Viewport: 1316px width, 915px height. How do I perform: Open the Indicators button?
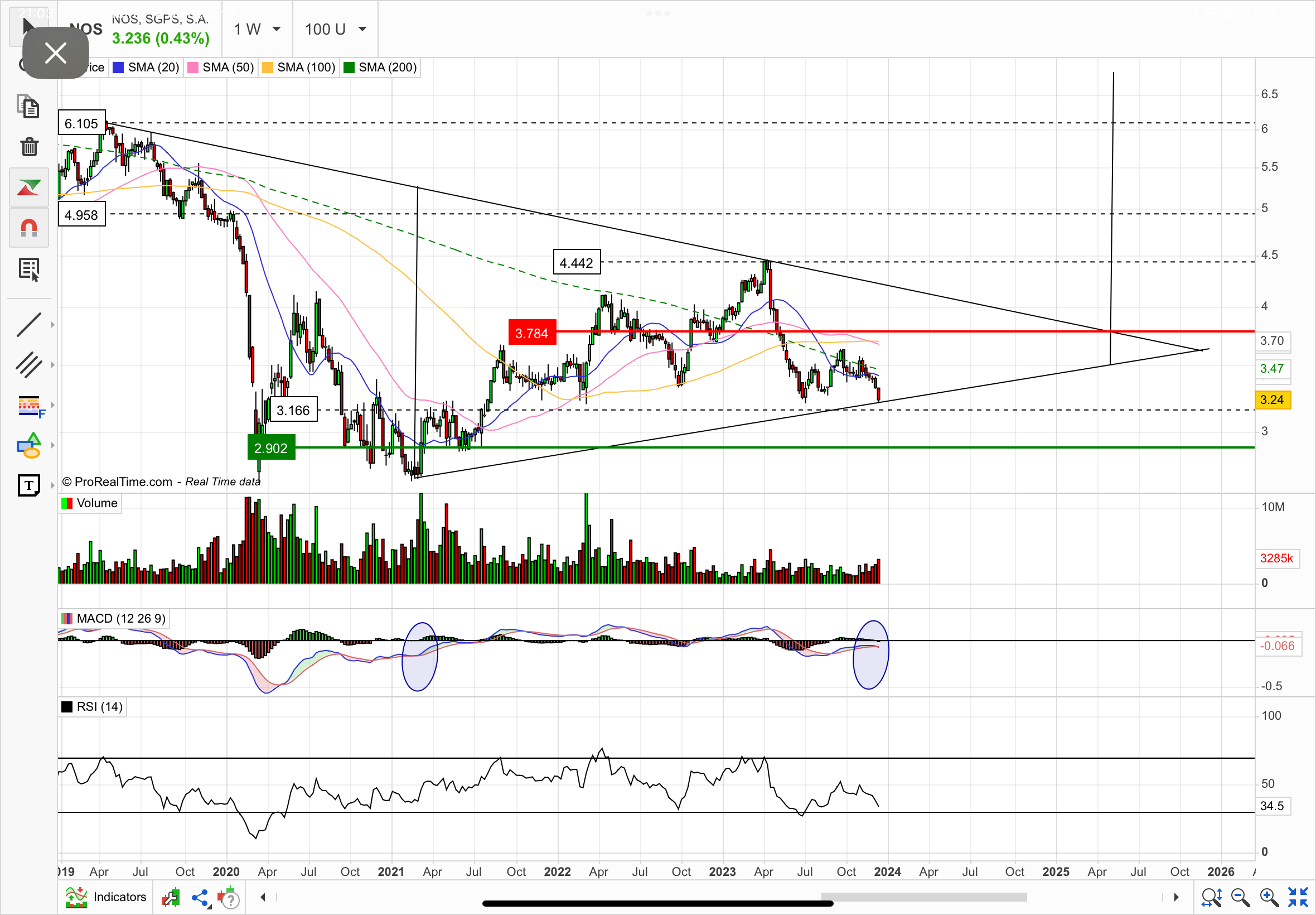pos(107,897)
